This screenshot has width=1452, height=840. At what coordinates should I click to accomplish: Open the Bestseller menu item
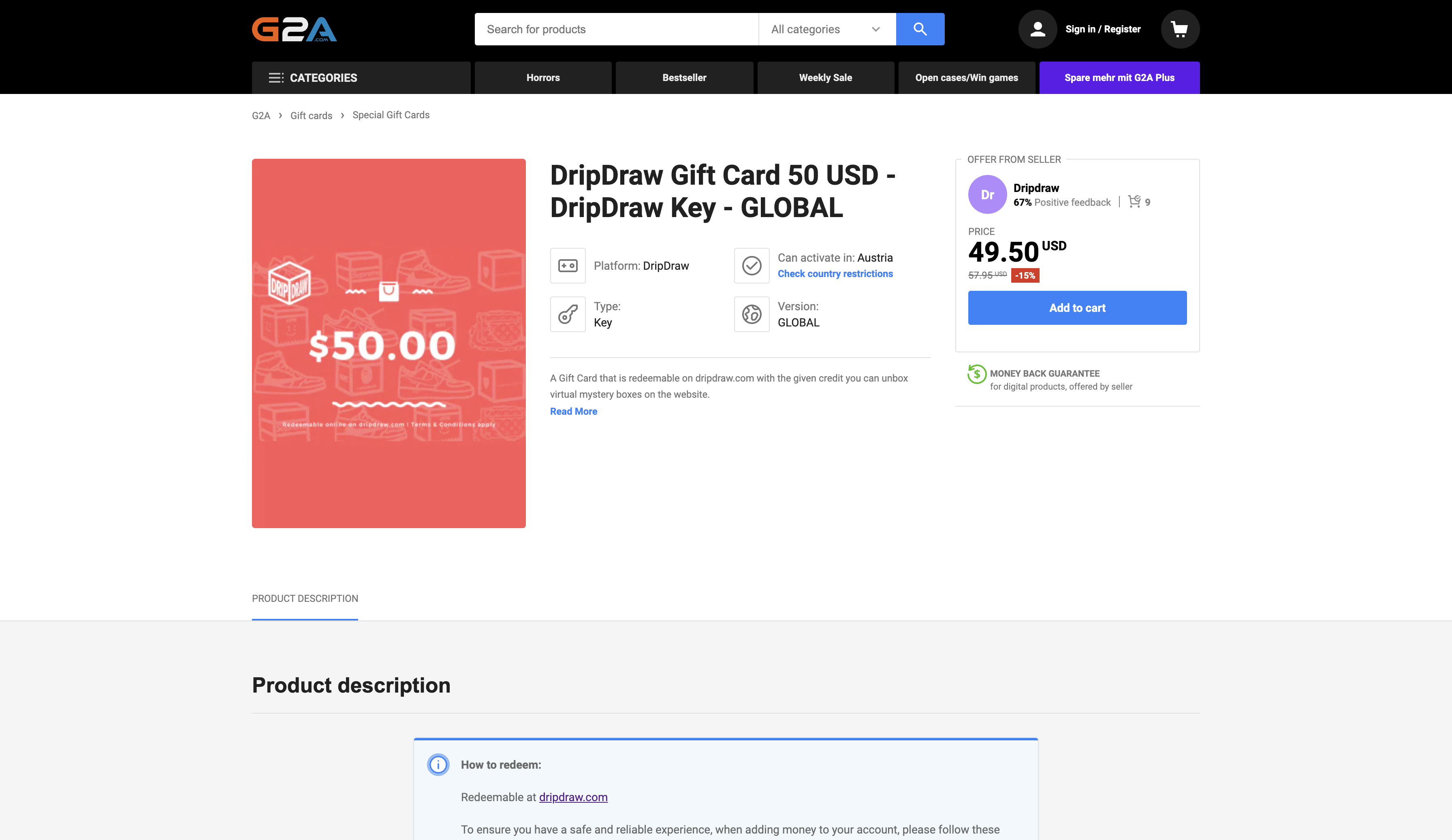pyautogui.click(x=684, y=78)
